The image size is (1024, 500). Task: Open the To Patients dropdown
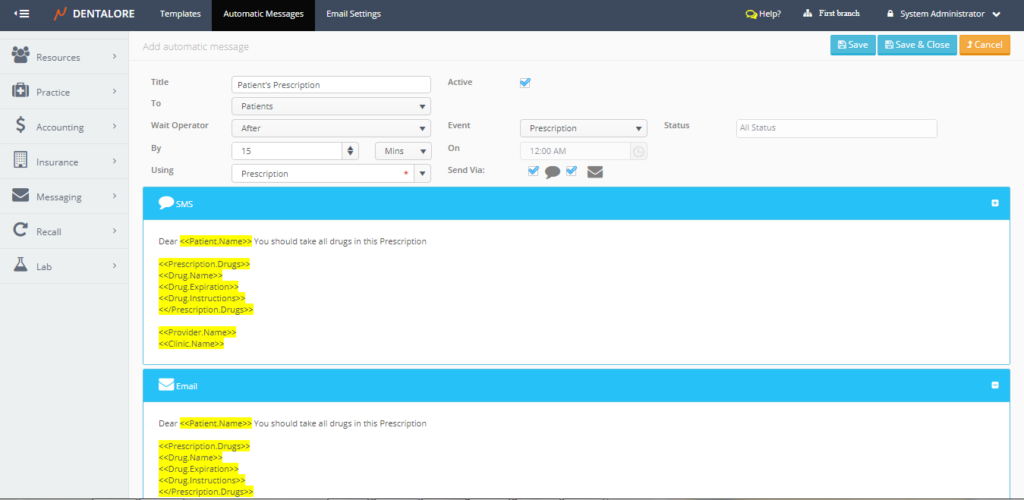(x=330, y=105)
